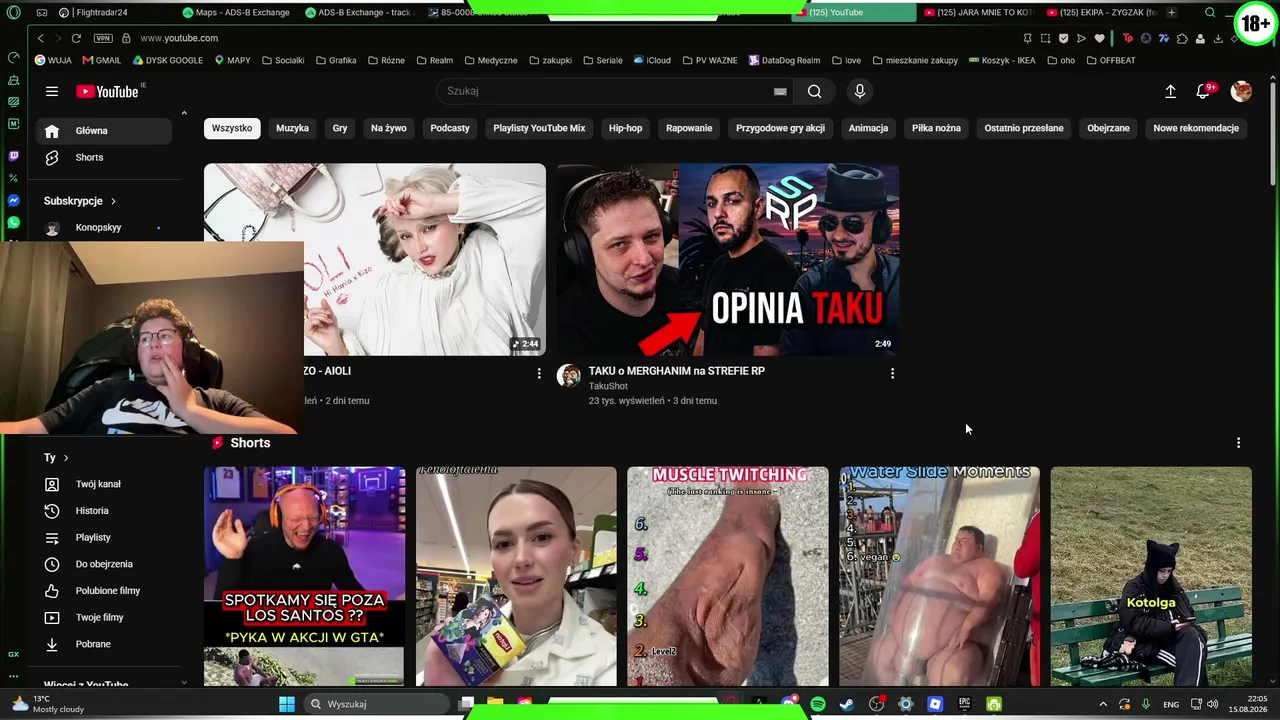Click the Shorts icon in the sidebar
The height and width of the screenshot is (720, 1280).
[x=52, y=157]
